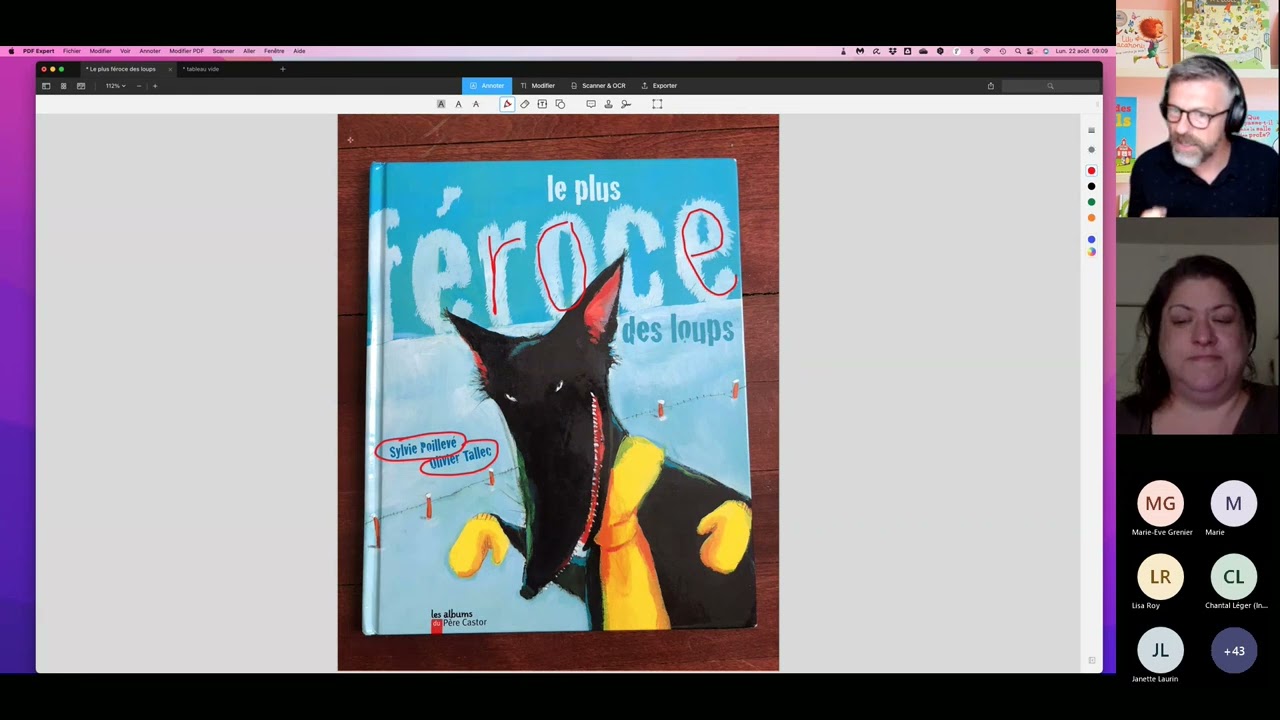Pick the red pen color
The width and height of the screenshot is (1280, 720).
point(1091,171)
